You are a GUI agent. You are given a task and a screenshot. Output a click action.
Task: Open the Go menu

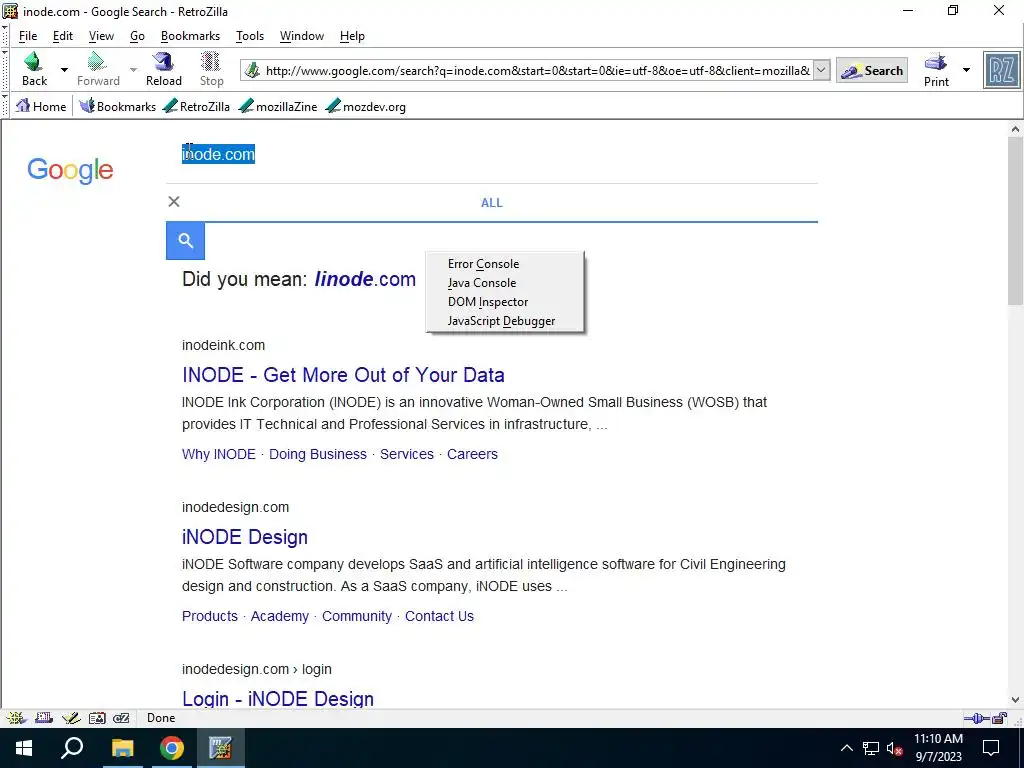(x=137, y=36)
